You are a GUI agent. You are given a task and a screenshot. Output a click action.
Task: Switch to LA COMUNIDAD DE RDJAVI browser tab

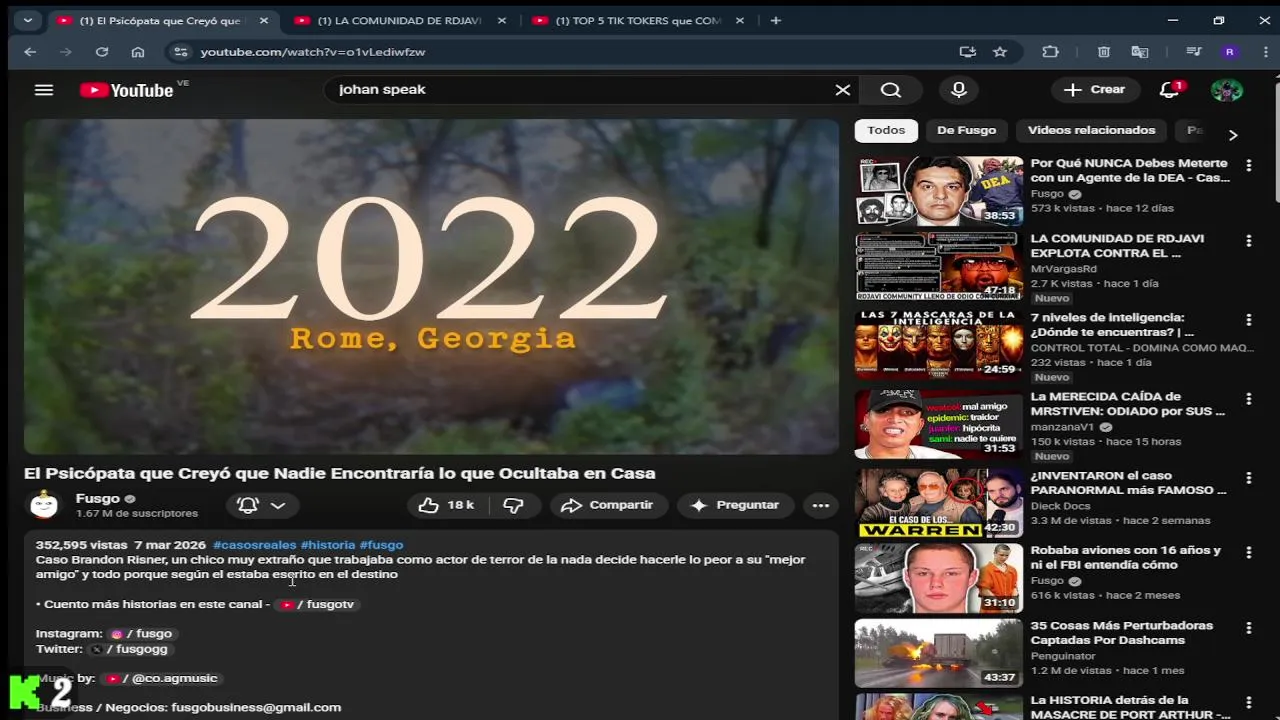point(398,20)
